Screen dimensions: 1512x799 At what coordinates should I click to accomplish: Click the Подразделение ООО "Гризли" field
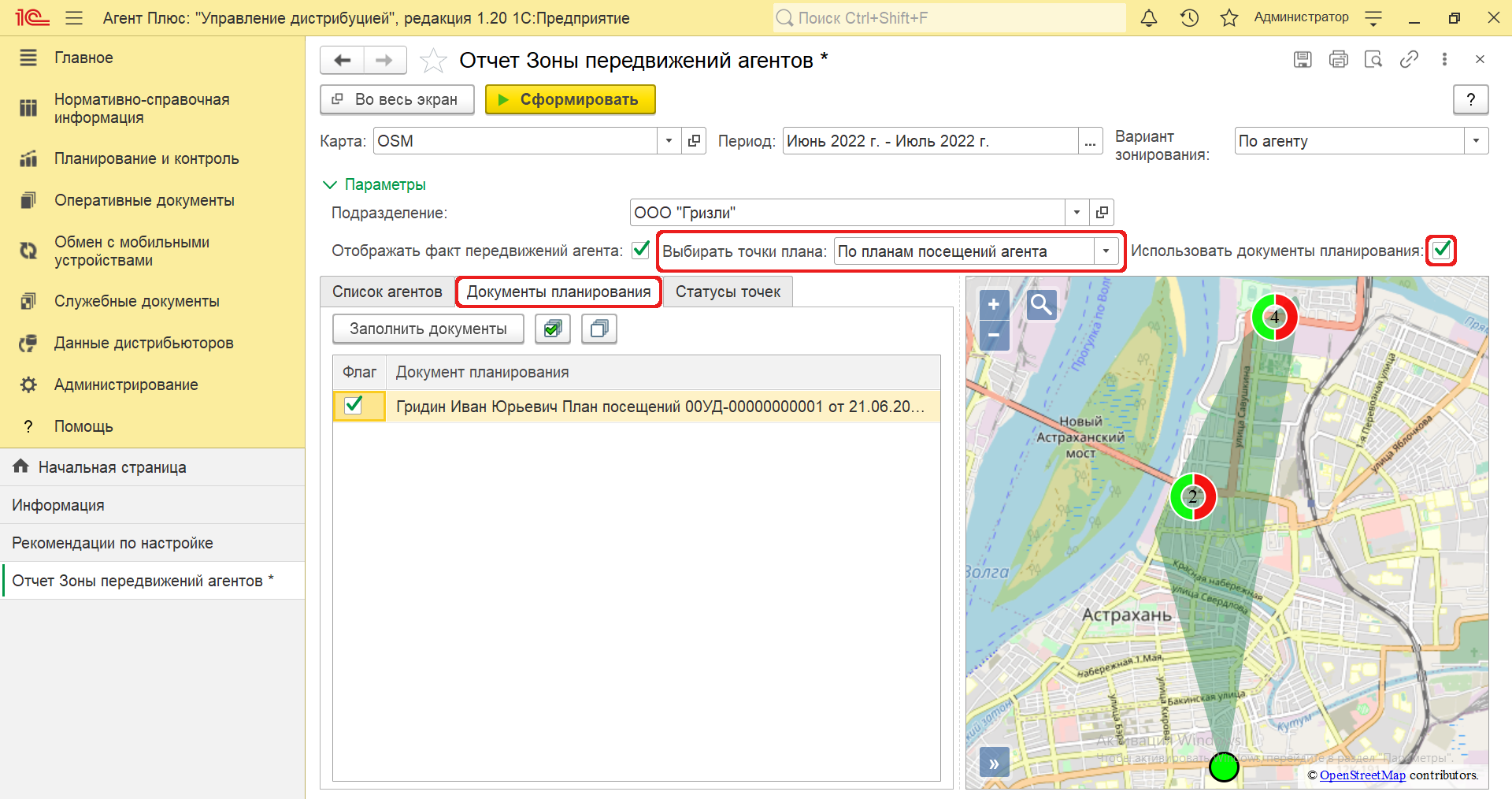(847, 213)
